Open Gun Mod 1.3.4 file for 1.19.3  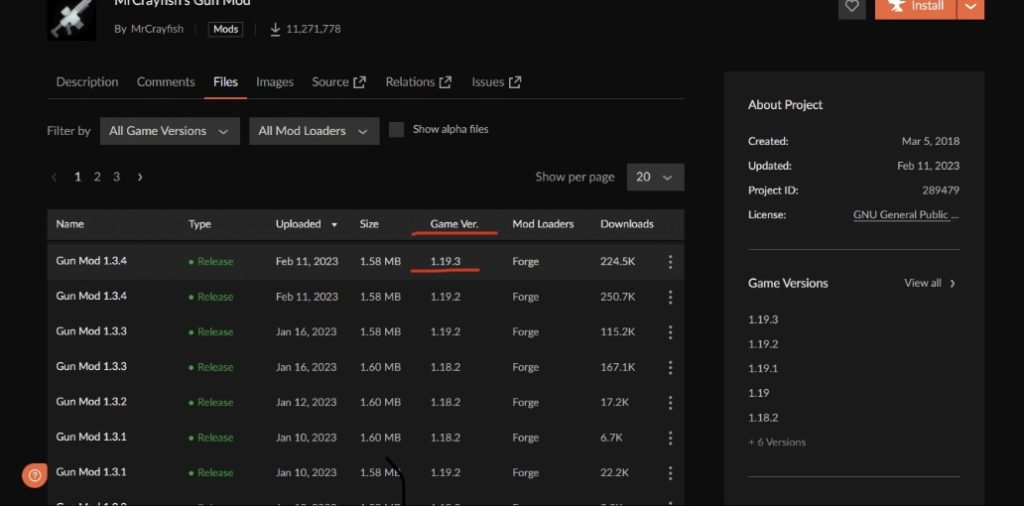point(91,261)
